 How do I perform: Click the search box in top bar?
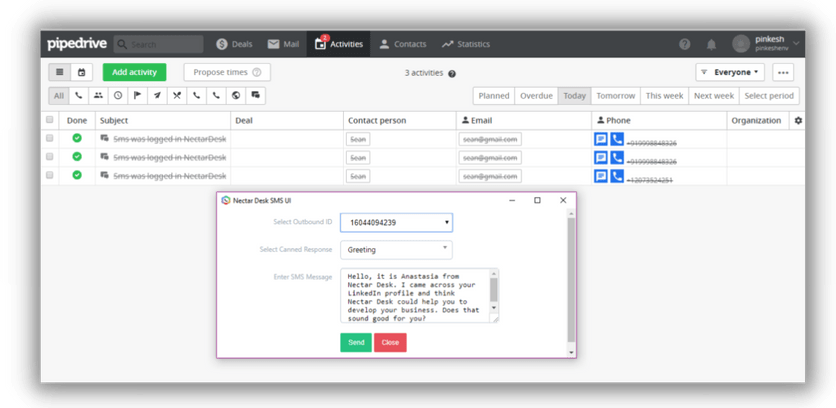coord(158,44)
